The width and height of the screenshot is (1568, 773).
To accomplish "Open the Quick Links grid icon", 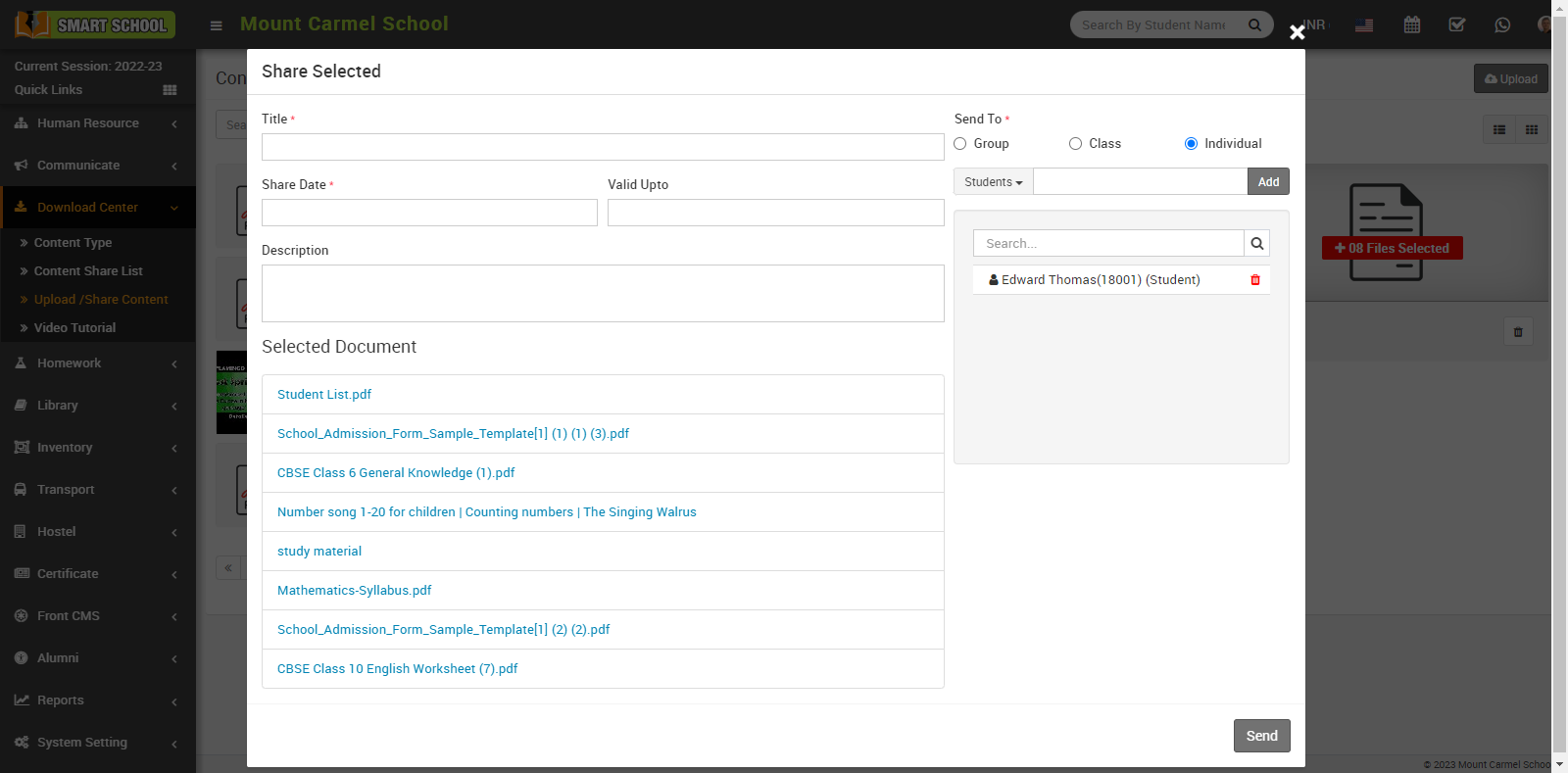I will (170, 90).
